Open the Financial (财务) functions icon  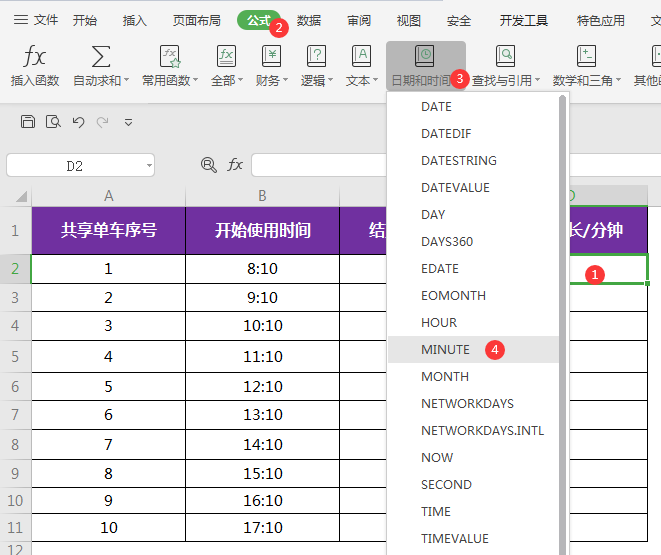pyautogui.click(x=271, y=56)
